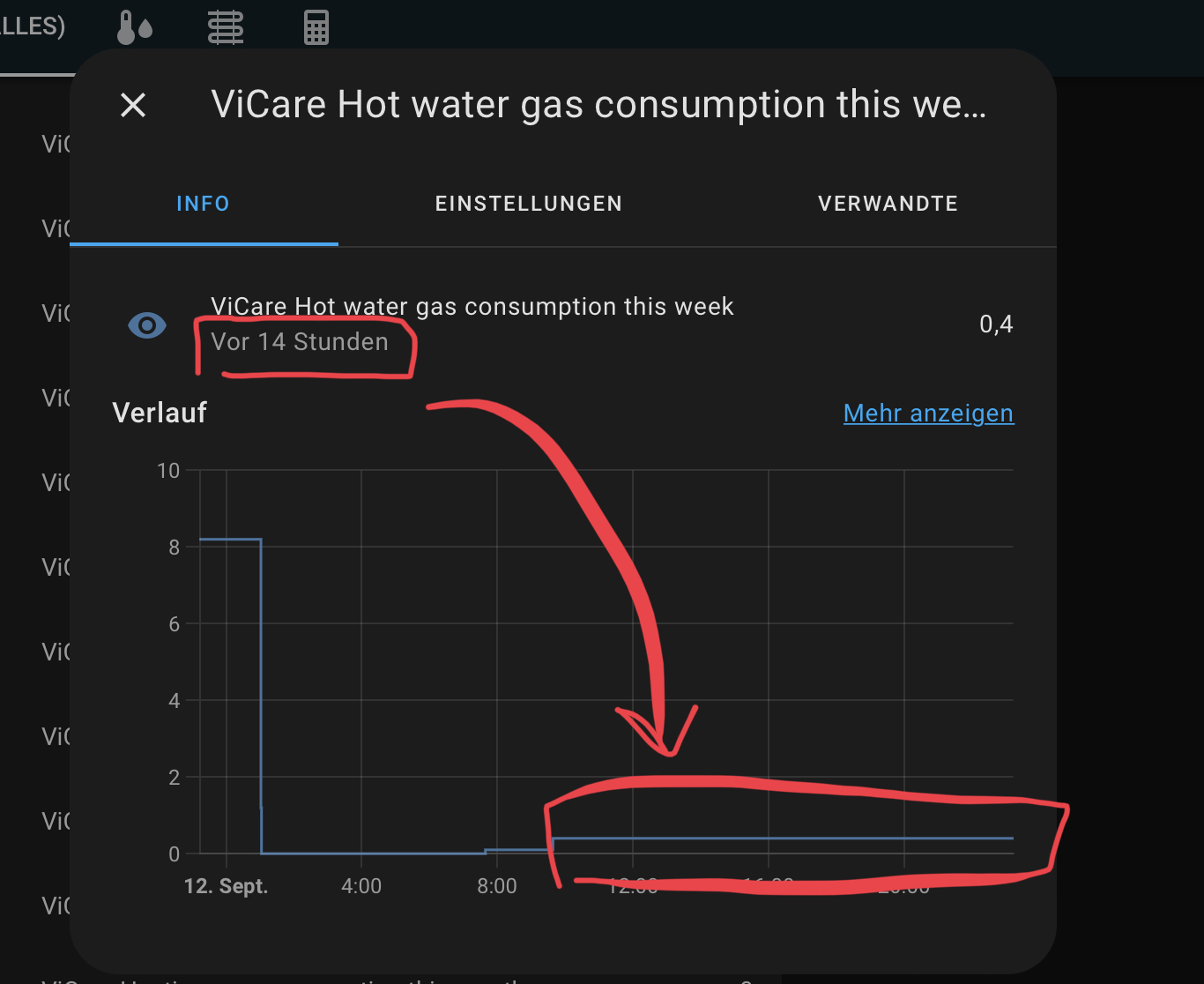The image size is (1204, 984).
Task: Click the full entity name above the timestamp
Action: [472, 306]
